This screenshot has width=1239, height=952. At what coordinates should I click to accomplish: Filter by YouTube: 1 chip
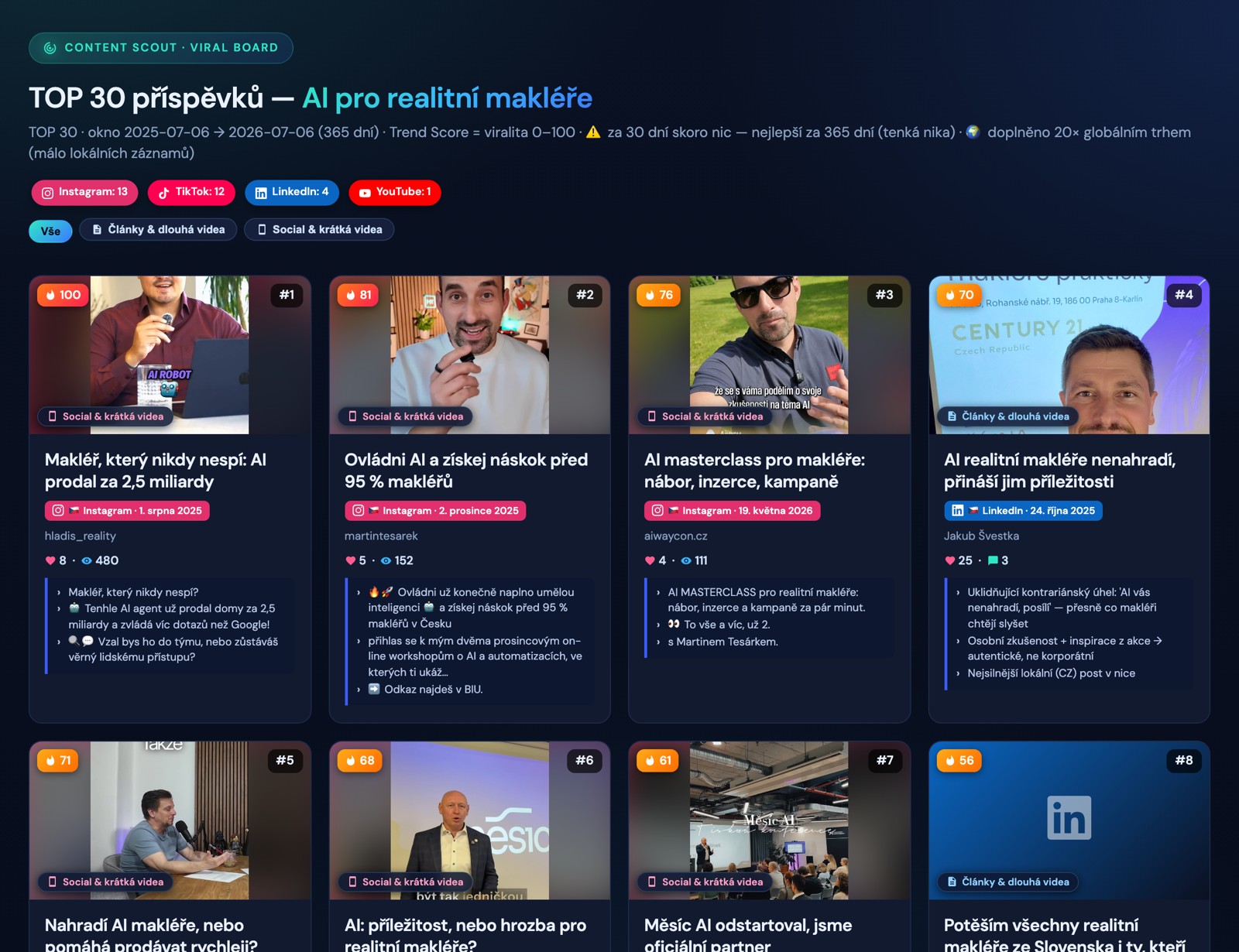pyautogui.click(x=395, y=192)
